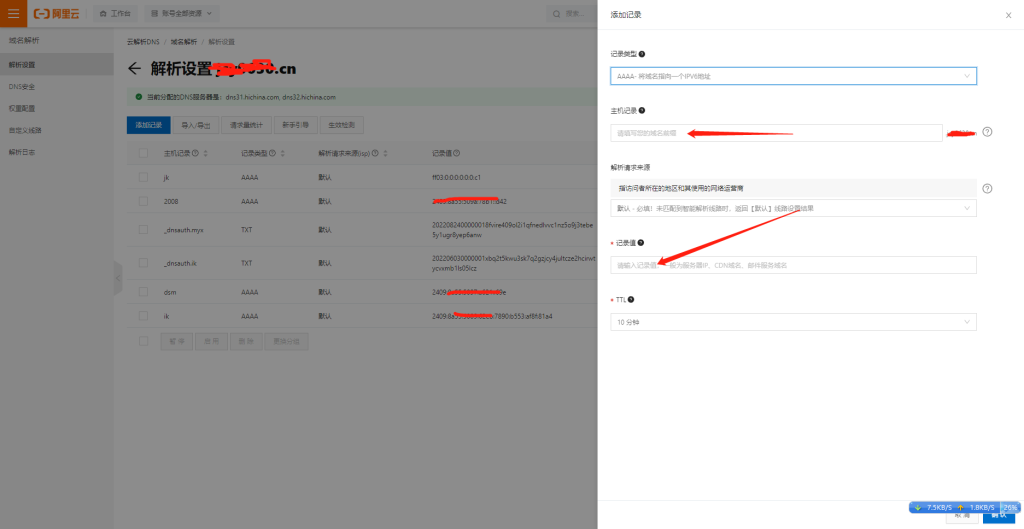The width and height of the screenshot is (1024, 529).
Task: Click the 记录值 input field in panel
Action: click(793, 264)
